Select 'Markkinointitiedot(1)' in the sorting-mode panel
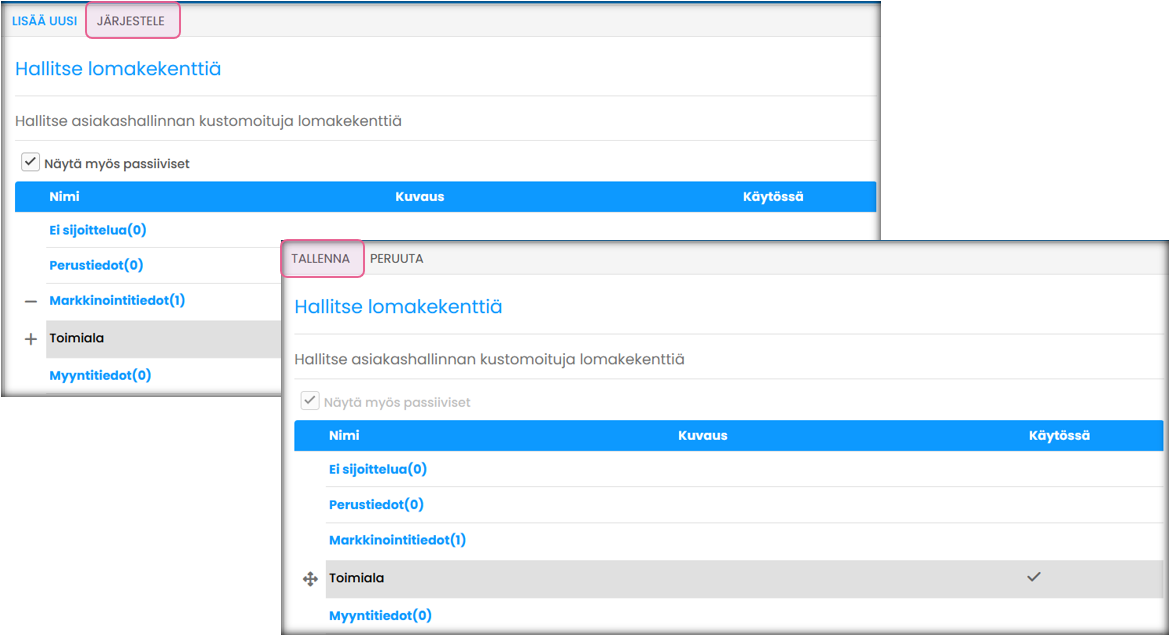Screen dimensions: 1170x637 pos(397,540)
